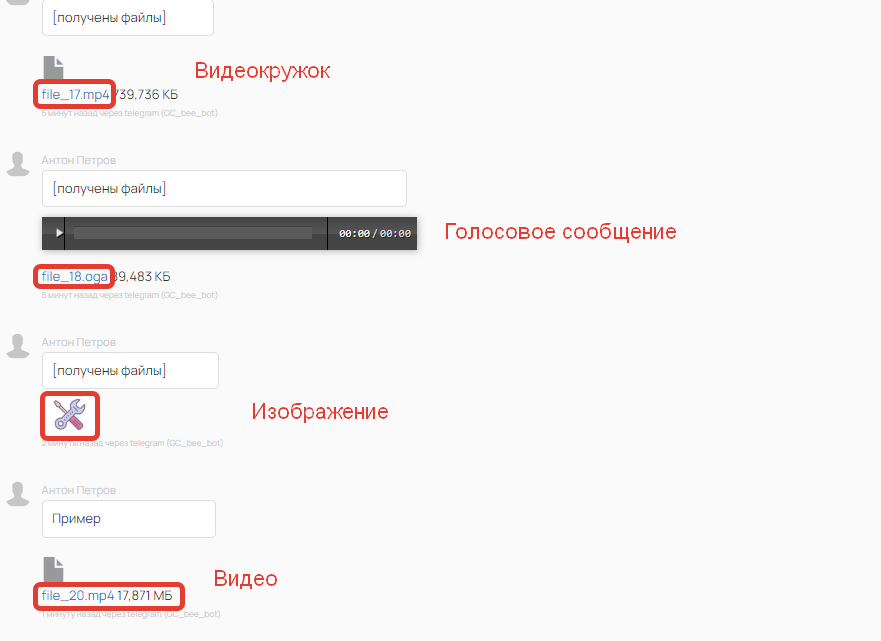Click the document icon above file_17.mp4
The image size is (881, 641).
tap(53, 67)
